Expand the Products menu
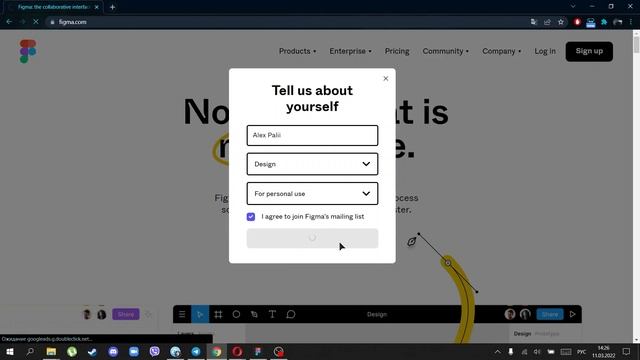Screen dimensions: 640x360 (298, 51)
